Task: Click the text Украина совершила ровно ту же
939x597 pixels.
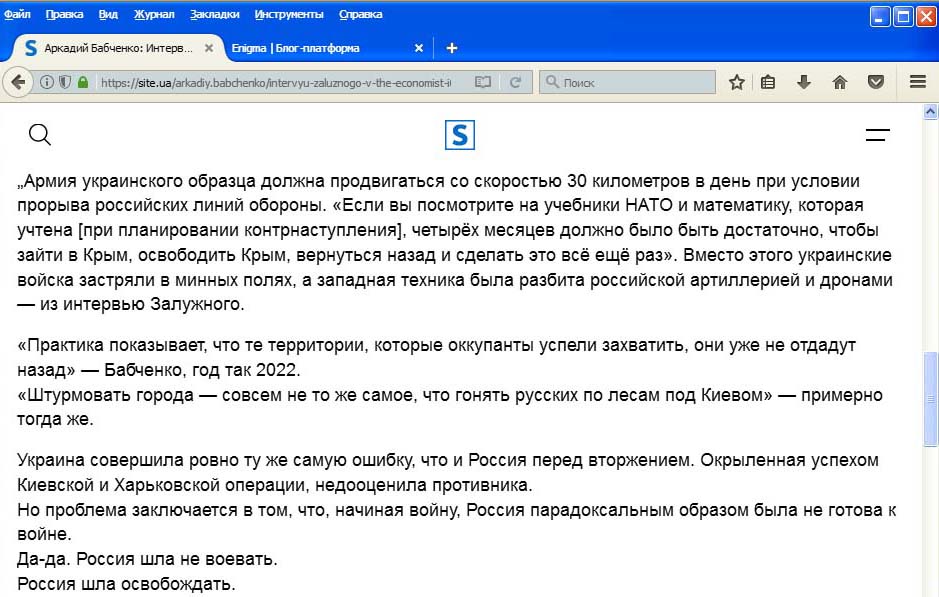Action: pyautogui.click(x=447, y=472)
